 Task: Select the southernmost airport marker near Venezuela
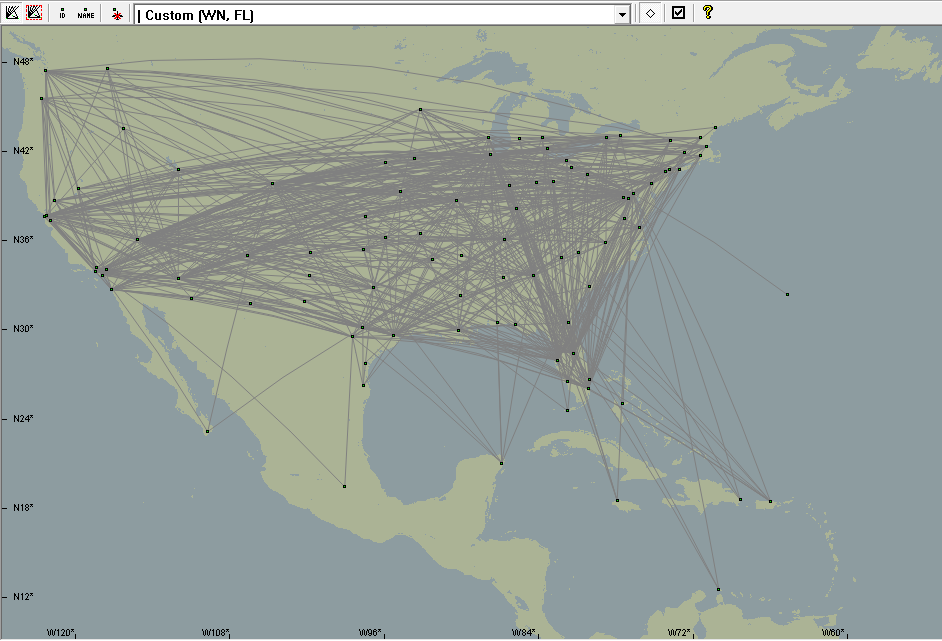point(719,589)
